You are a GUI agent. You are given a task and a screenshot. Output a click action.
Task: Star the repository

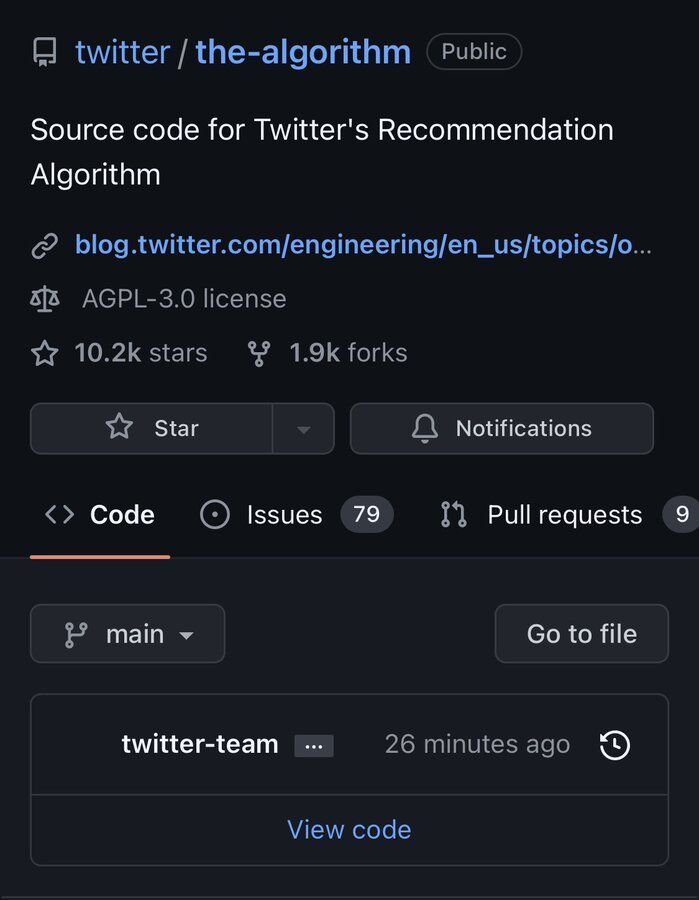tap(152, 428)
